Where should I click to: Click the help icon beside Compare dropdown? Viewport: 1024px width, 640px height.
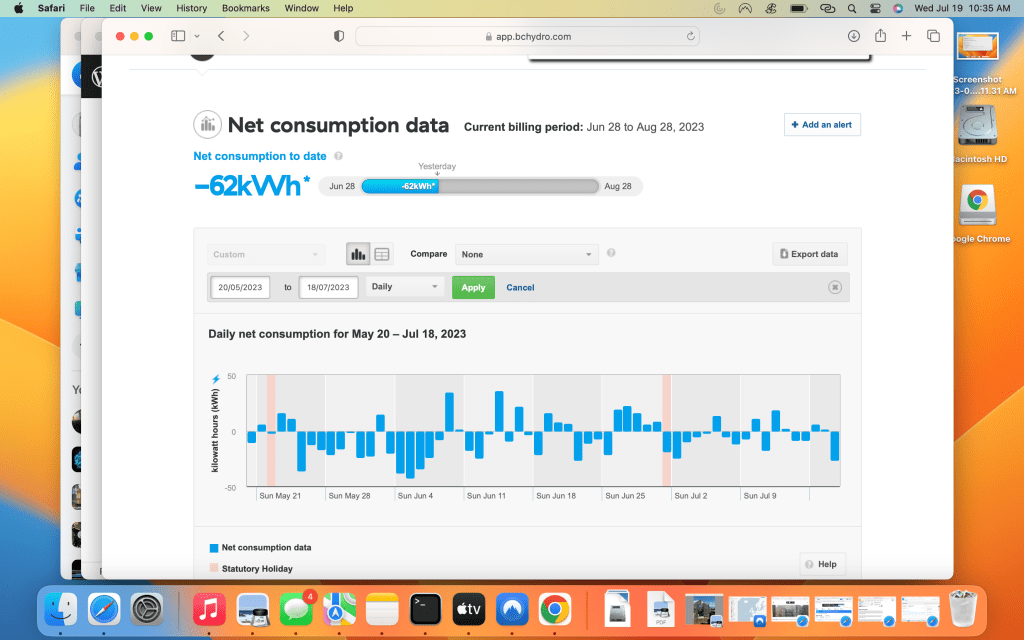pos(611,254)
